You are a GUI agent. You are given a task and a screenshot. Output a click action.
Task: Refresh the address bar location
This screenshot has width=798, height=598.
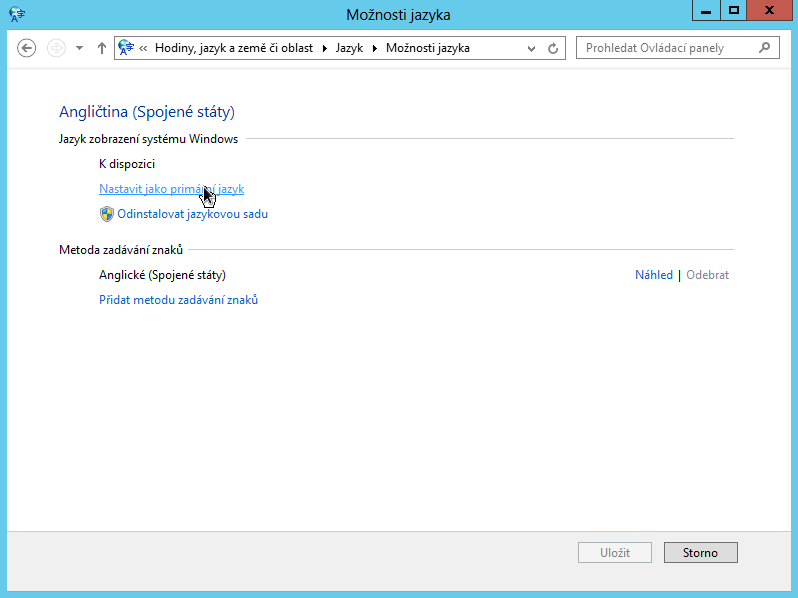click(x=553, y=48)
